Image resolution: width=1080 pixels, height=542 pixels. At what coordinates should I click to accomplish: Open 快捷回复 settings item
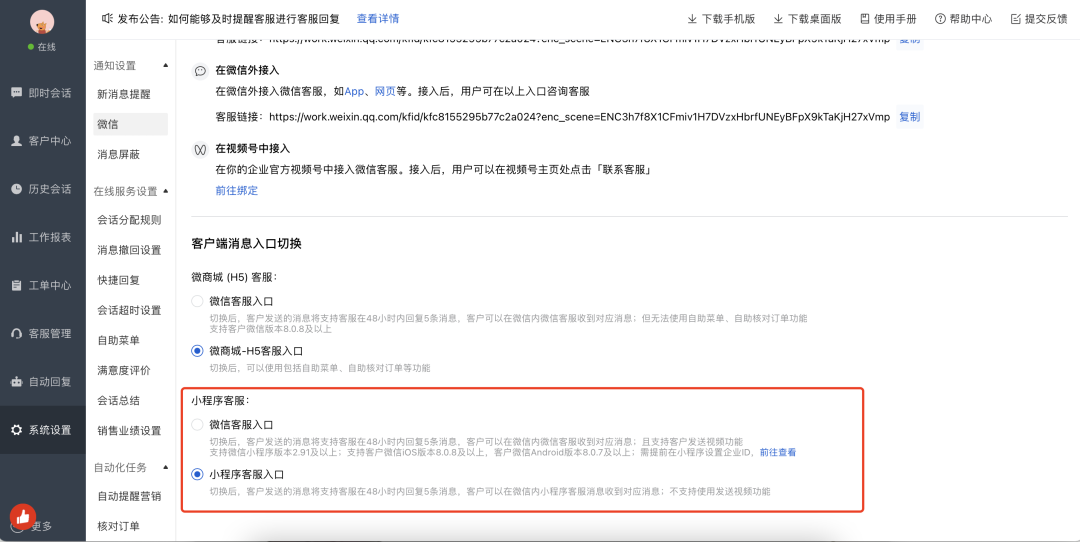click(x=118, y=280)
